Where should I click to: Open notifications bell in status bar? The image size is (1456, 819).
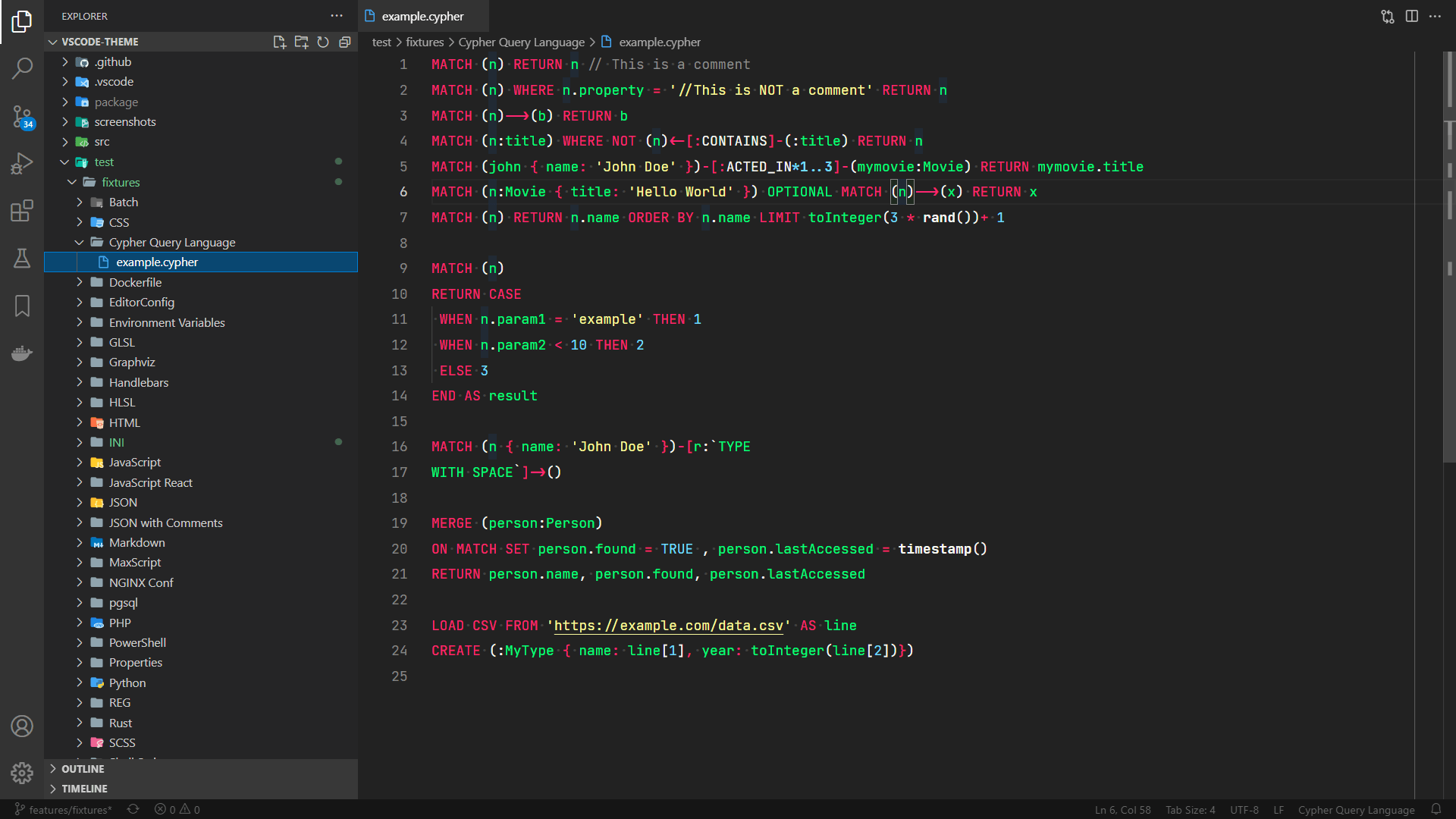pos(1436,809)
